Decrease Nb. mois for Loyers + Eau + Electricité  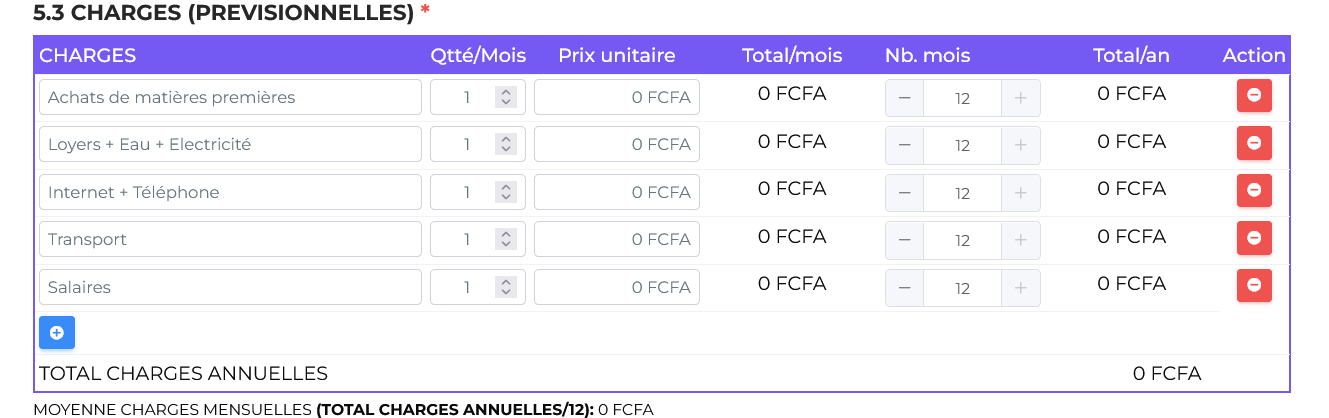905,145
